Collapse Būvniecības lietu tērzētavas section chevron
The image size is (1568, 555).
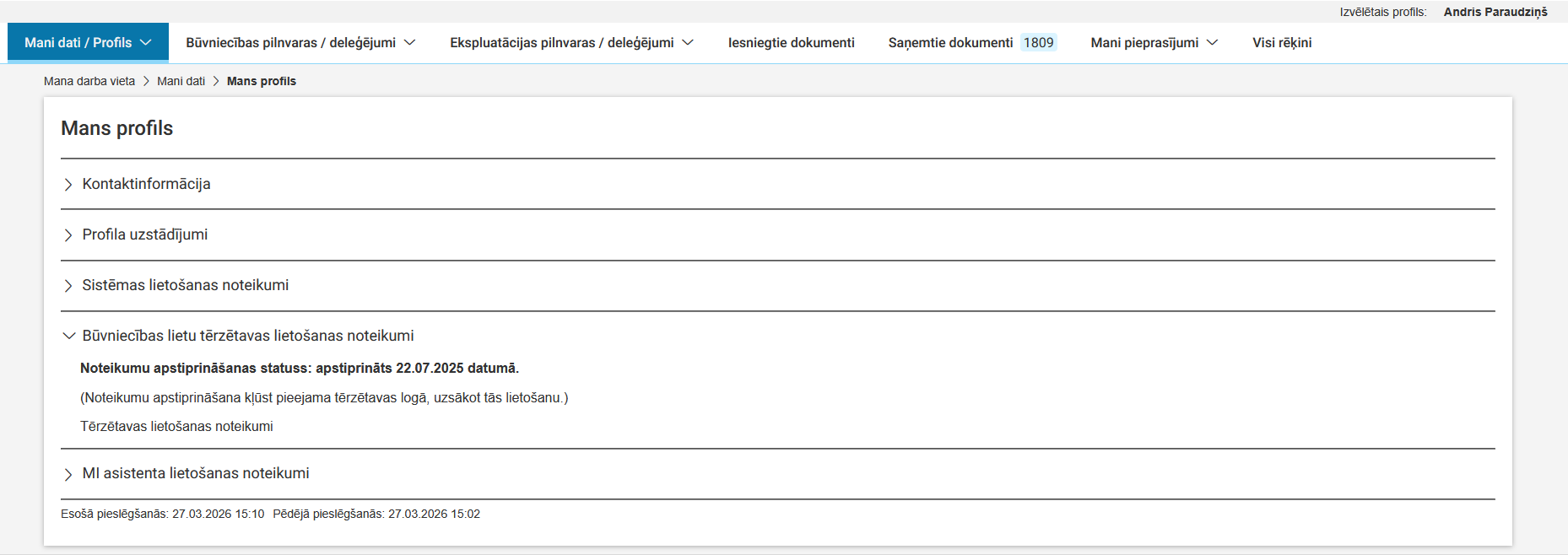pyautogui.click(x=68, y=336)
